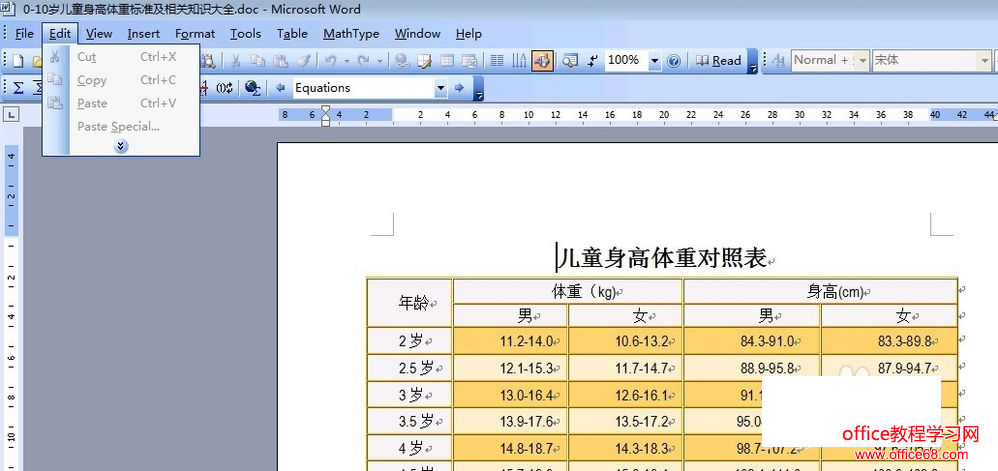The image size is (998, 471).
Task: Click the ruler first-line indent marker
Action: (x=325, y=110)
